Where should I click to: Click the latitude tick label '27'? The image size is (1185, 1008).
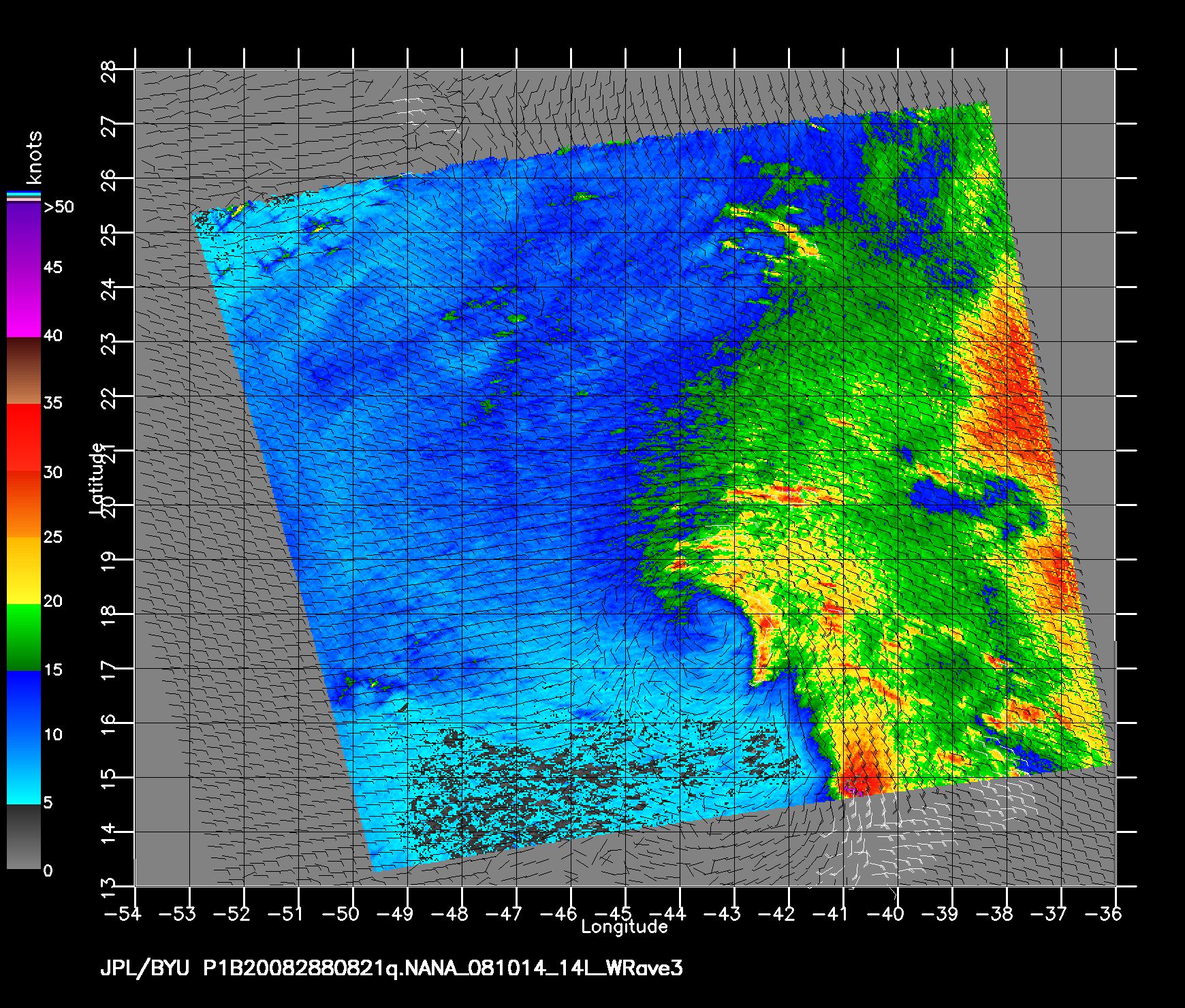point(108,126)
